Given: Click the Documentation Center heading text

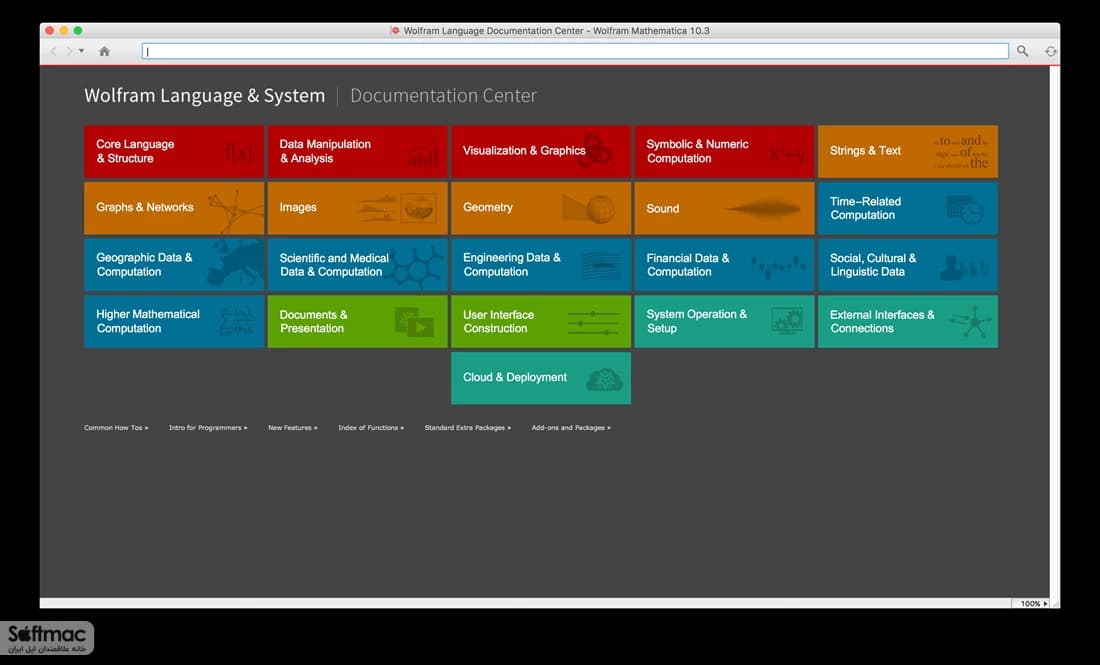Looking at the screenshot, I should point(443,95).
